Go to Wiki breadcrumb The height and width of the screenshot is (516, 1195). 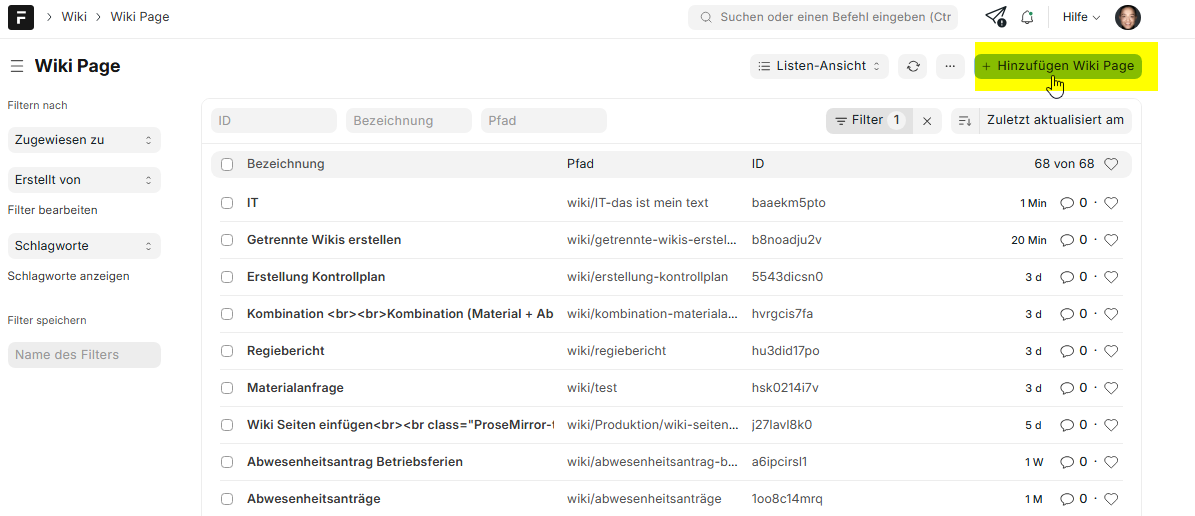pyautogui.click(x=74, y=17)
